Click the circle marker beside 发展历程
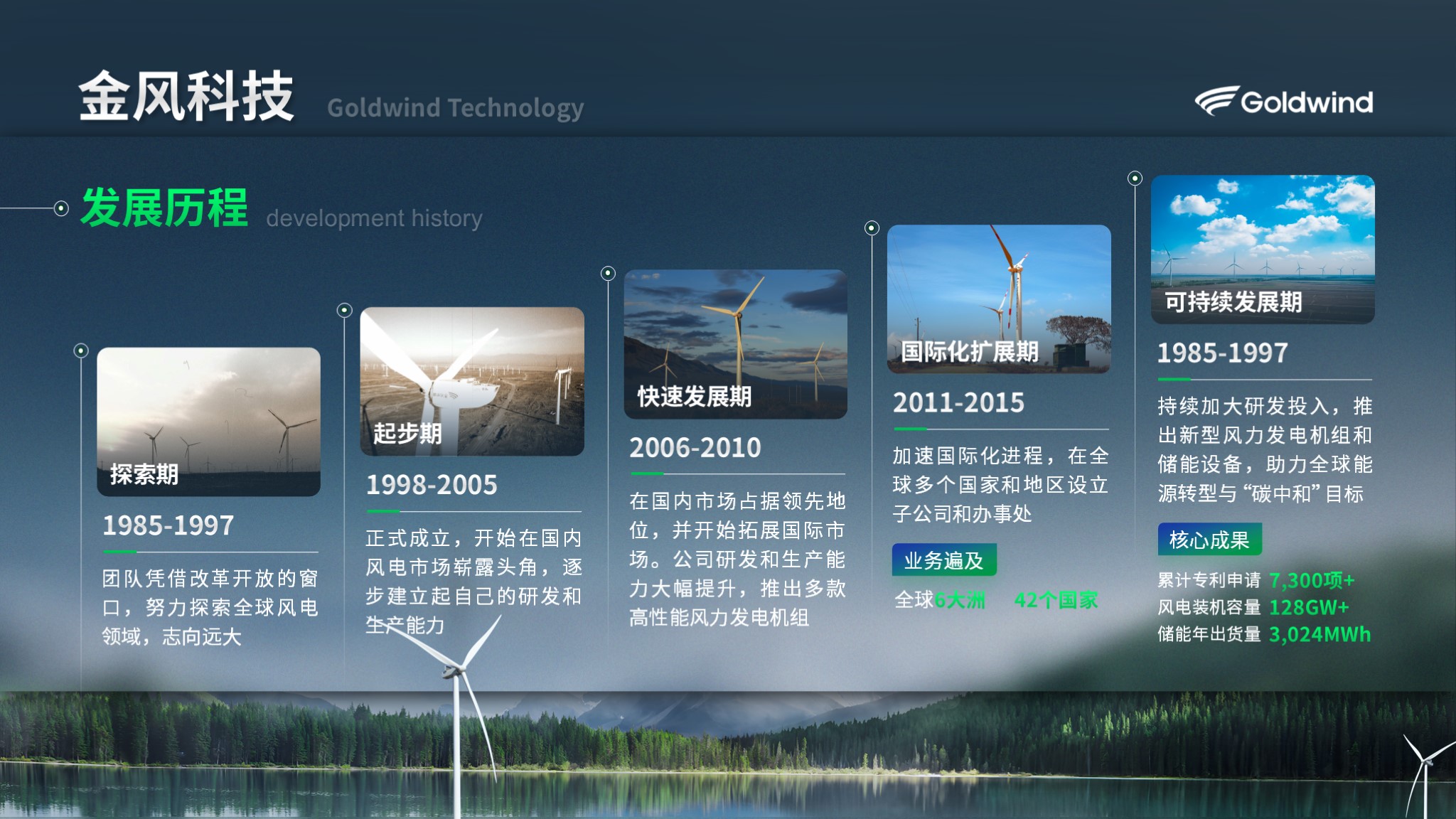The width and height of the screenshot is (1456, 819). point(61,208)
